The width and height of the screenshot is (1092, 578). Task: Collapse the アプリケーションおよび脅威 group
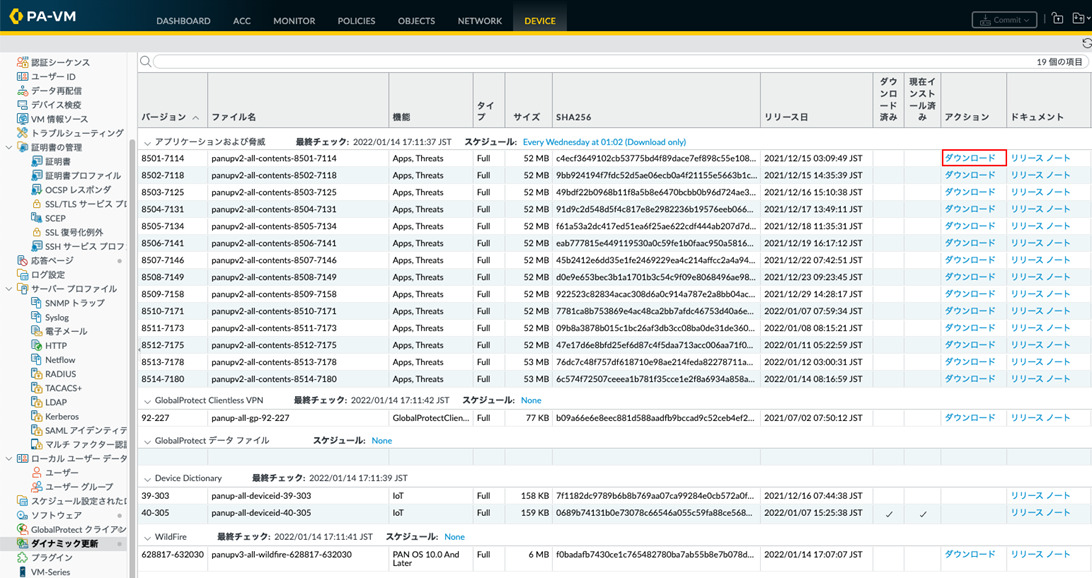[147, 142]
